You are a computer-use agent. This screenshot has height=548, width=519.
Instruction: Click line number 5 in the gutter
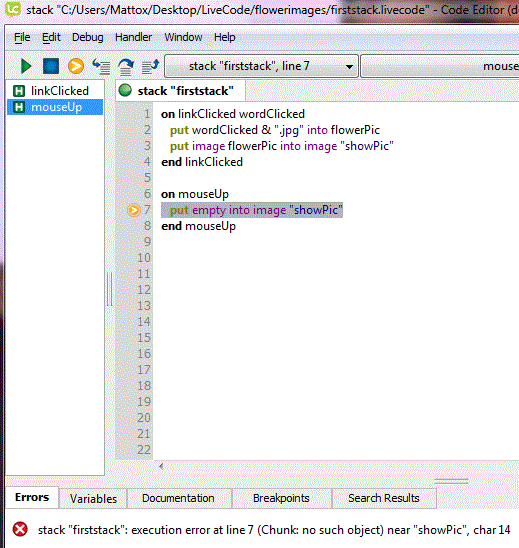[x=147, y=178]
